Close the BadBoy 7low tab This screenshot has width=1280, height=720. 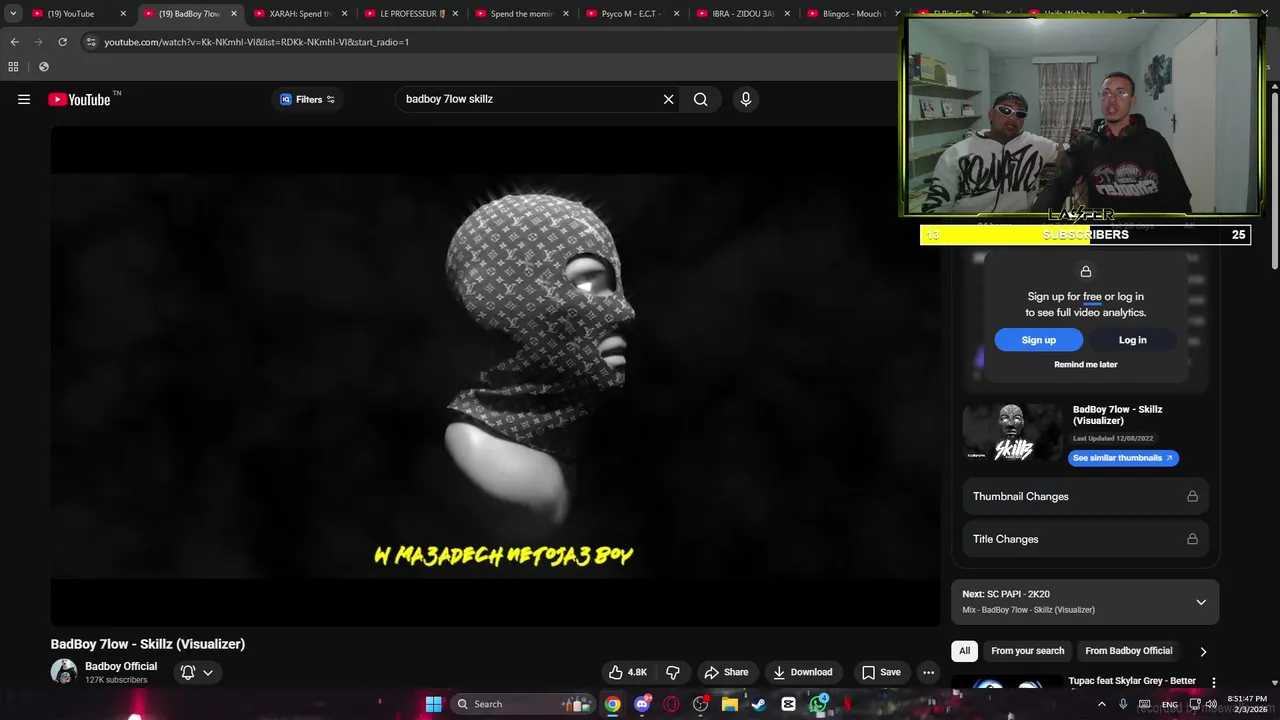click(x=233, y=14)
